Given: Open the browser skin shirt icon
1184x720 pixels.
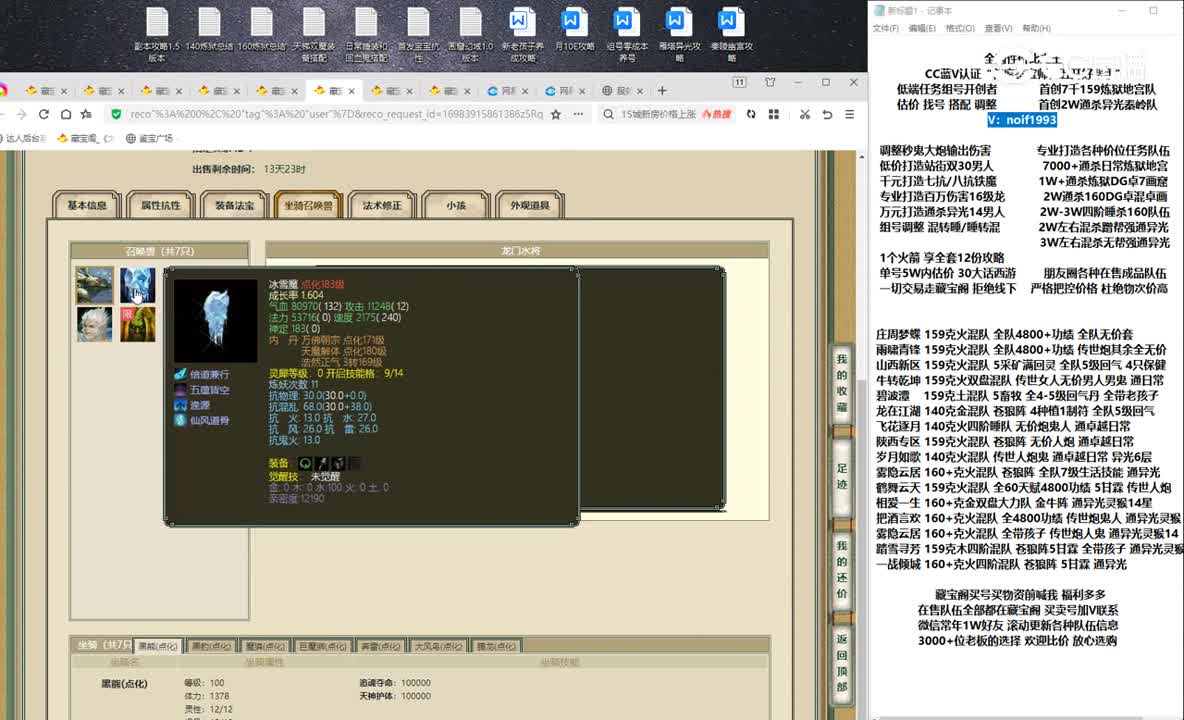Looking at the screenshot, I should click(770, 82).
